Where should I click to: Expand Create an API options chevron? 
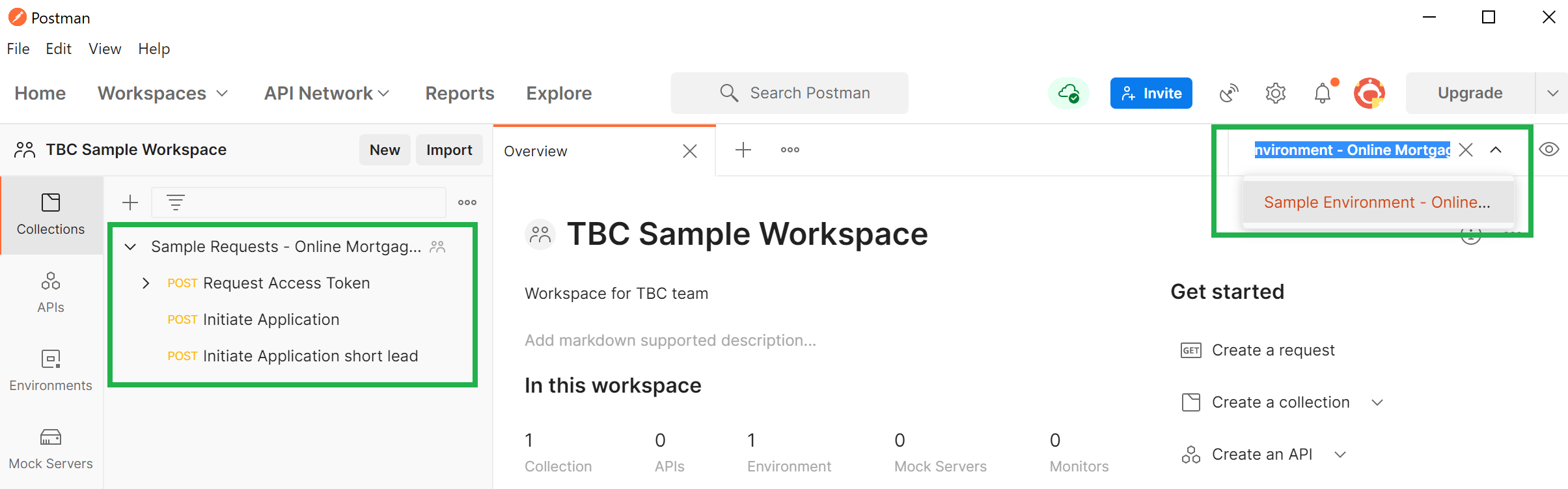[1340, 454]
